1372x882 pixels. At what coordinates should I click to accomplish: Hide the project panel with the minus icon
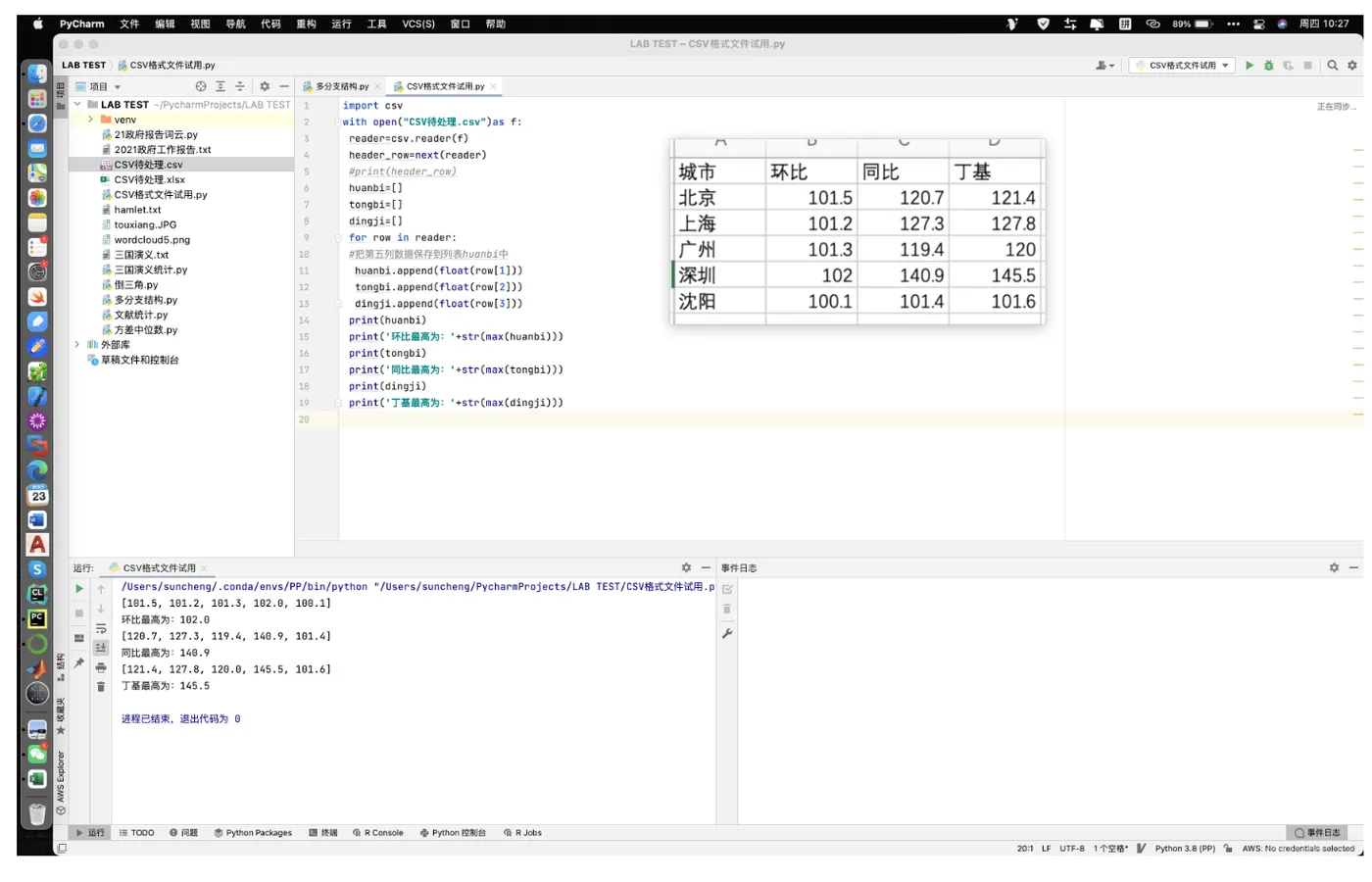pyautogui.click(x=284, y=86)
